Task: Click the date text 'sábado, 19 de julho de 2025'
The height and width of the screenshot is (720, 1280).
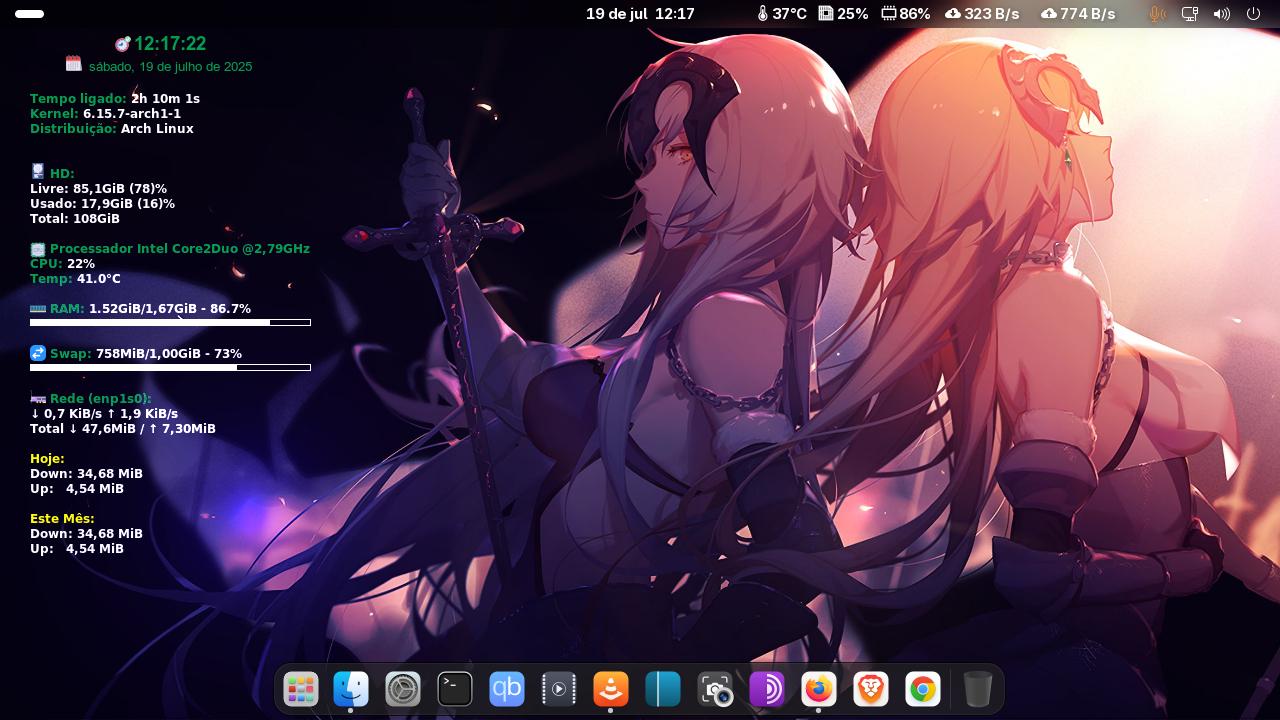Action: [x=170, y=67]
